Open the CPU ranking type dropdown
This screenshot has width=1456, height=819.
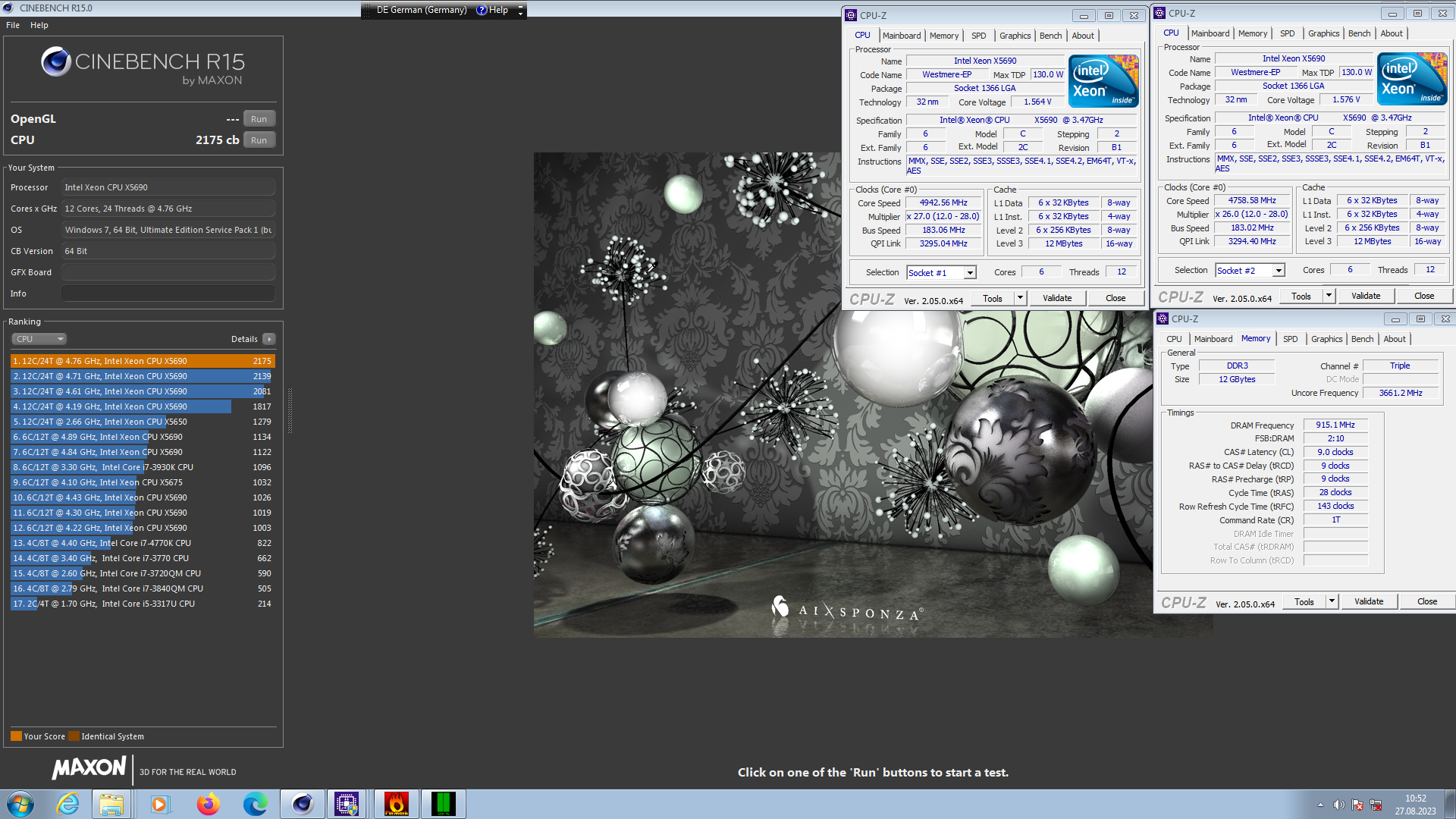(39, 339)
